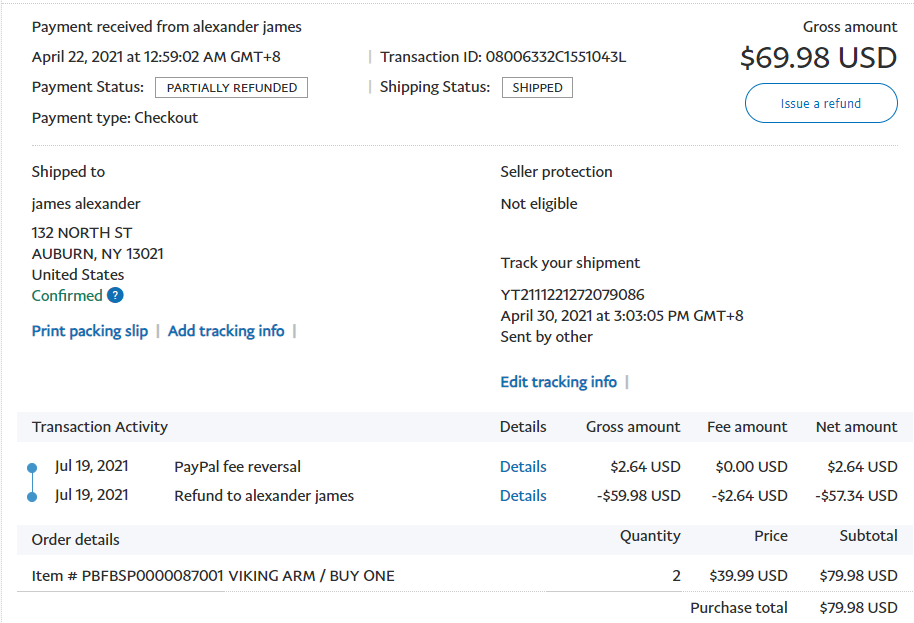Click the help icon next to Confirmed
Screen dimensions: 914x623
point(115,296)
